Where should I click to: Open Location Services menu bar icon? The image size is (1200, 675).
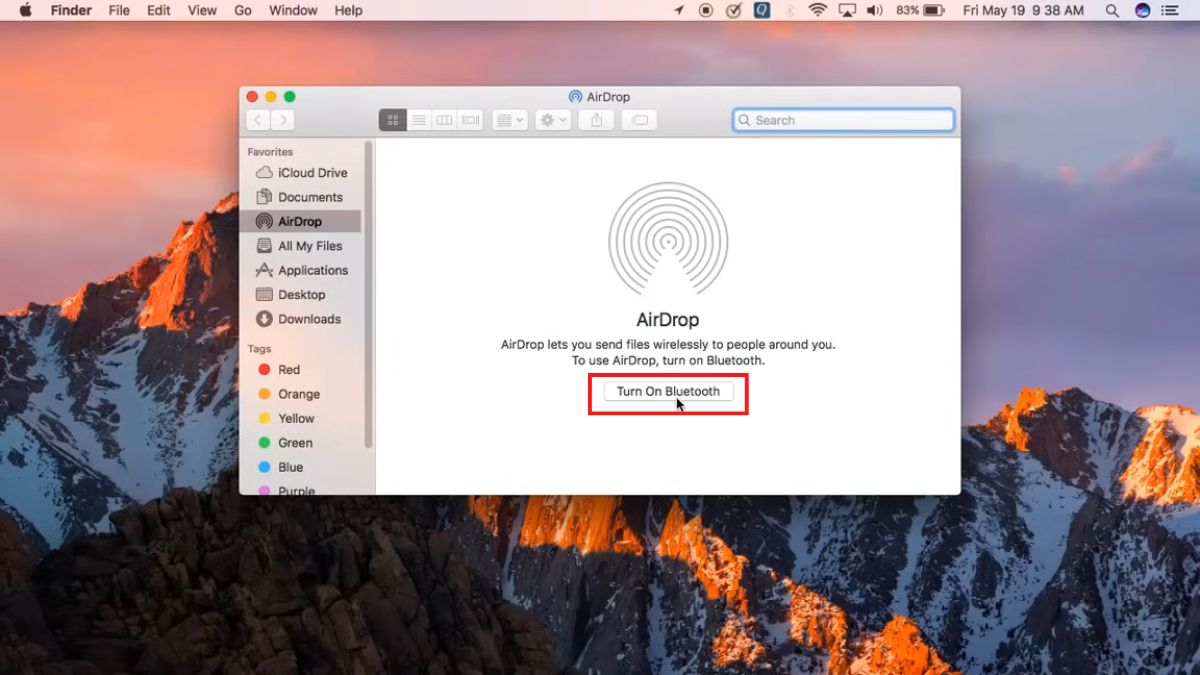(679, 10)
